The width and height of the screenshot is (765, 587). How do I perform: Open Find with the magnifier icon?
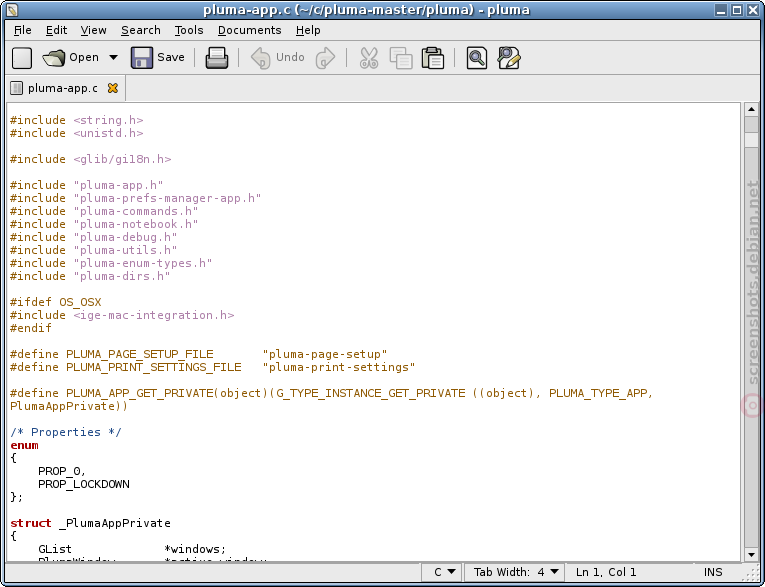tap(477, 58)
